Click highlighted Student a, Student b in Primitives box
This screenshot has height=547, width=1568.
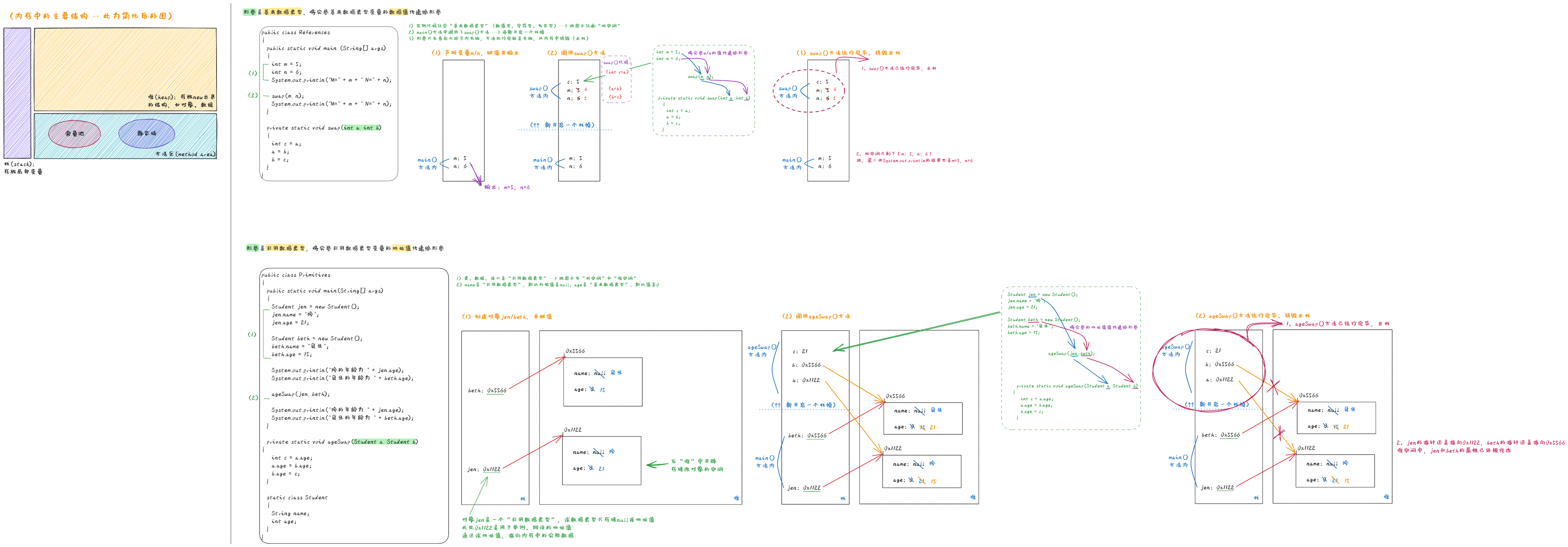[x=385, y=442]
